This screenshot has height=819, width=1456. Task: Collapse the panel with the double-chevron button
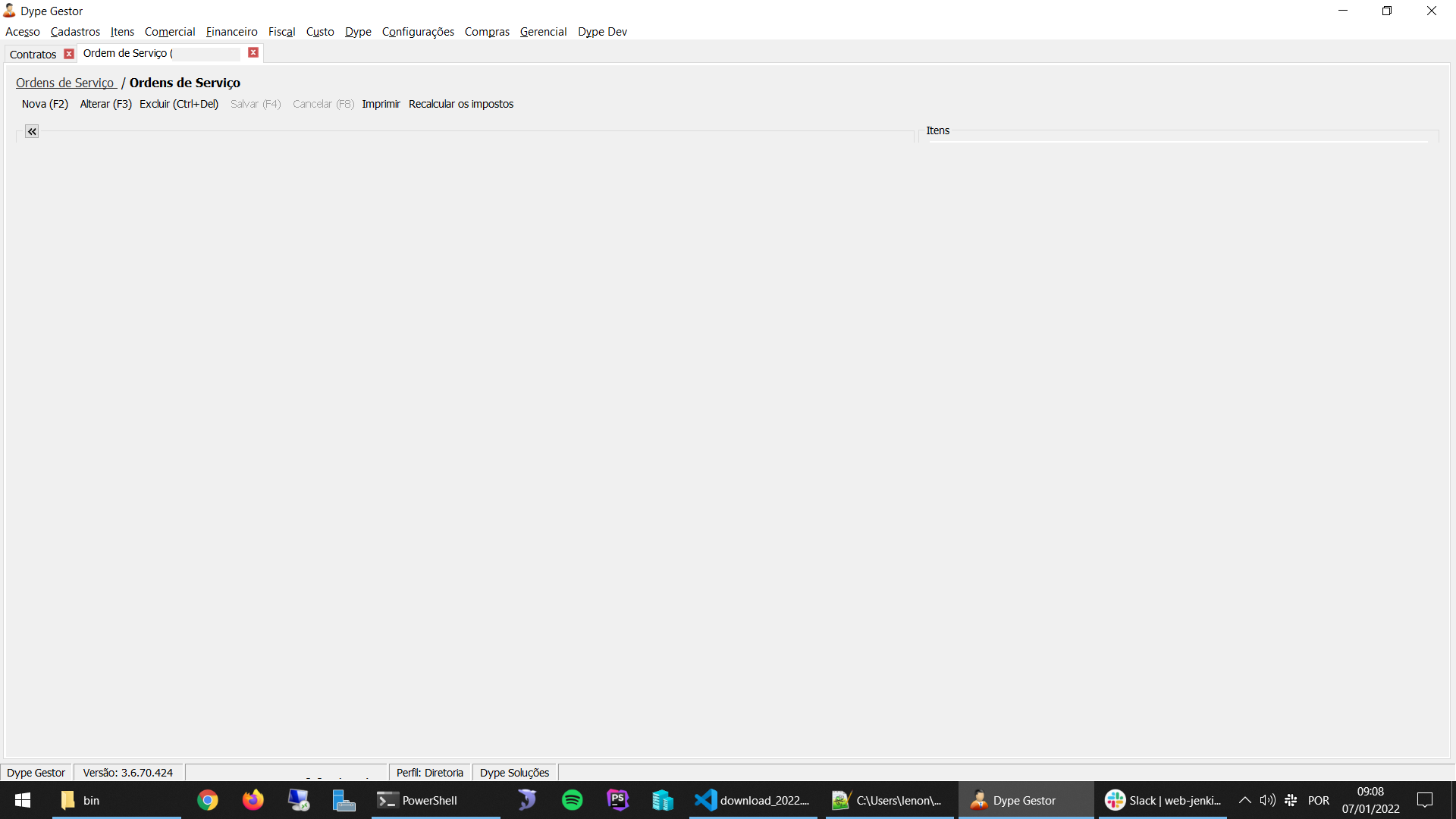(x=32, y=131)
